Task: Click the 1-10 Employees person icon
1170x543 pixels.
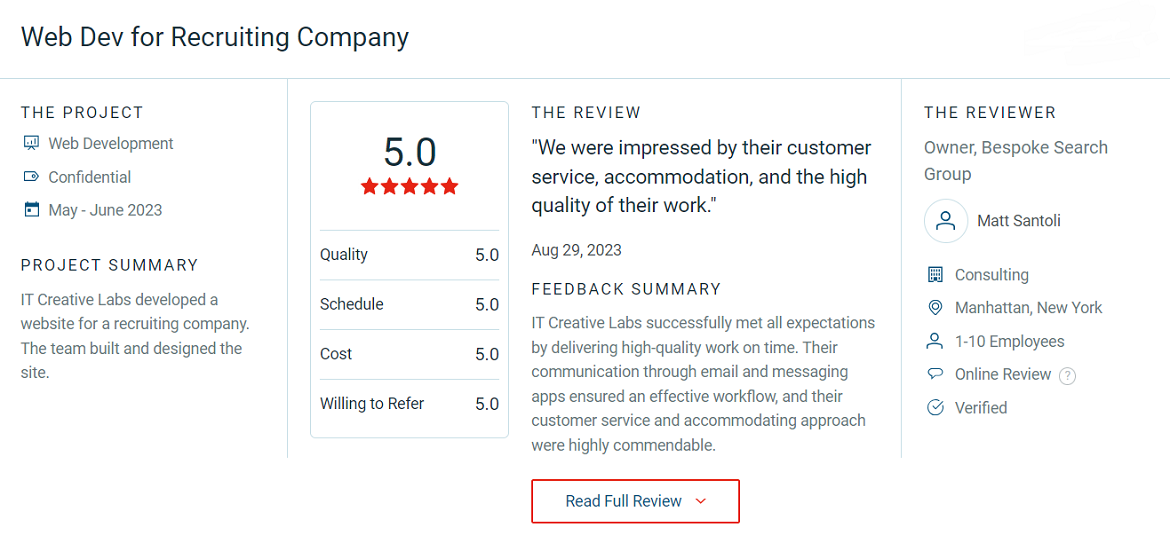Action: tap(935, 341)
